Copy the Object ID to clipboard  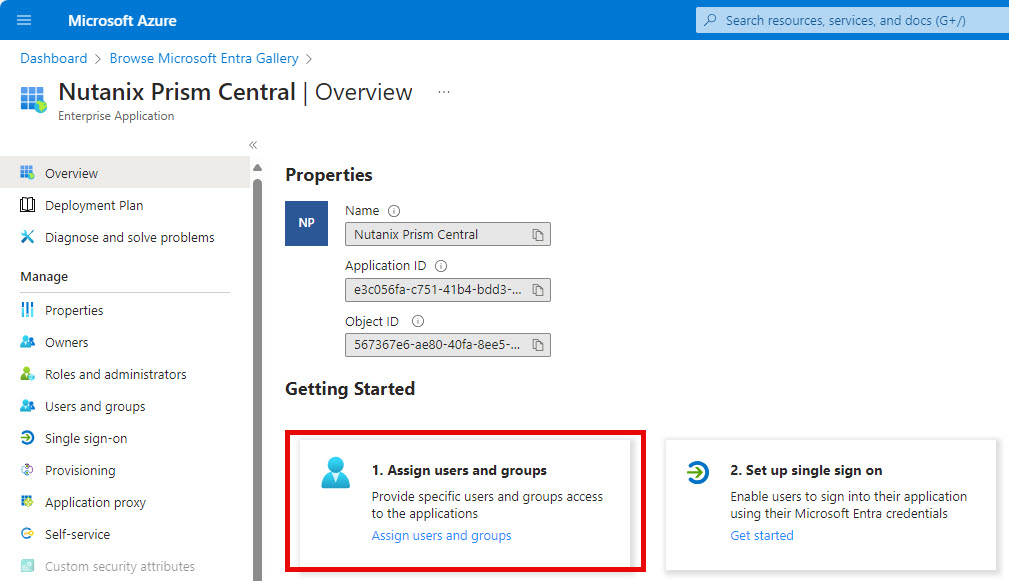(538, 346)
